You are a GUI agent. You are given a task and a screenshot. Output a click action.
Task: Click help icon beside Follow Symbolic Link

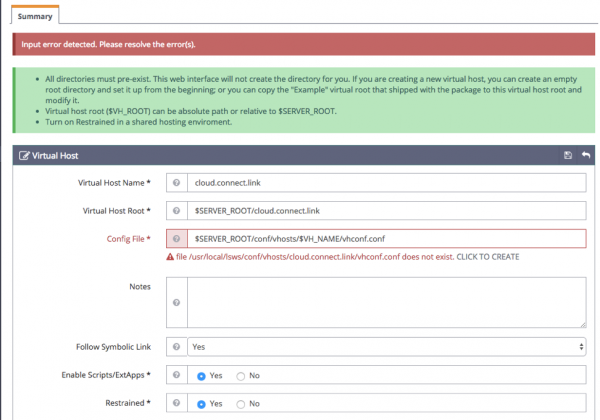(176, 346)
